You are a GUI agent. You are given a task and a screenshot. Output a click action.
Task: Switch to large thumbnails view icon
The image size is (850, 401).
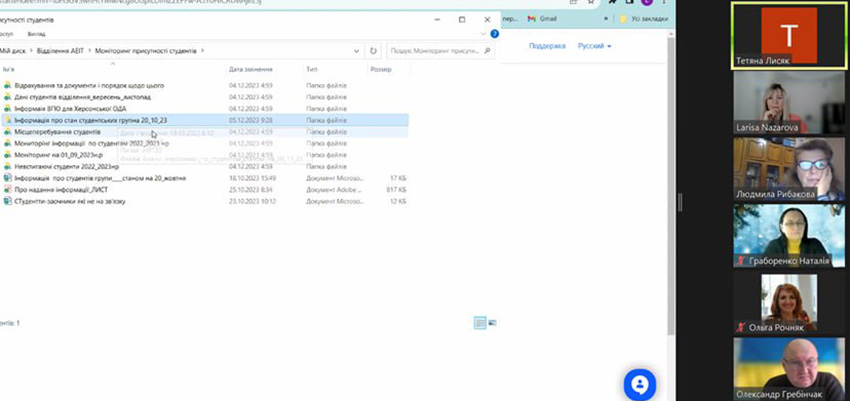(x=492, y=322)
